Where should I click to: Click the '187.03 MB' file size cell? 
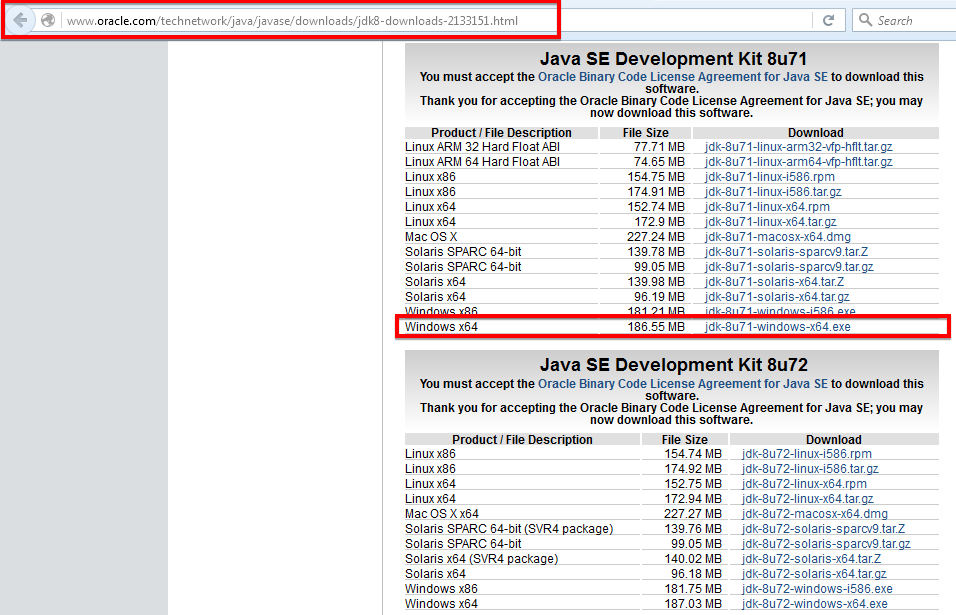click(x=693, y=604)
